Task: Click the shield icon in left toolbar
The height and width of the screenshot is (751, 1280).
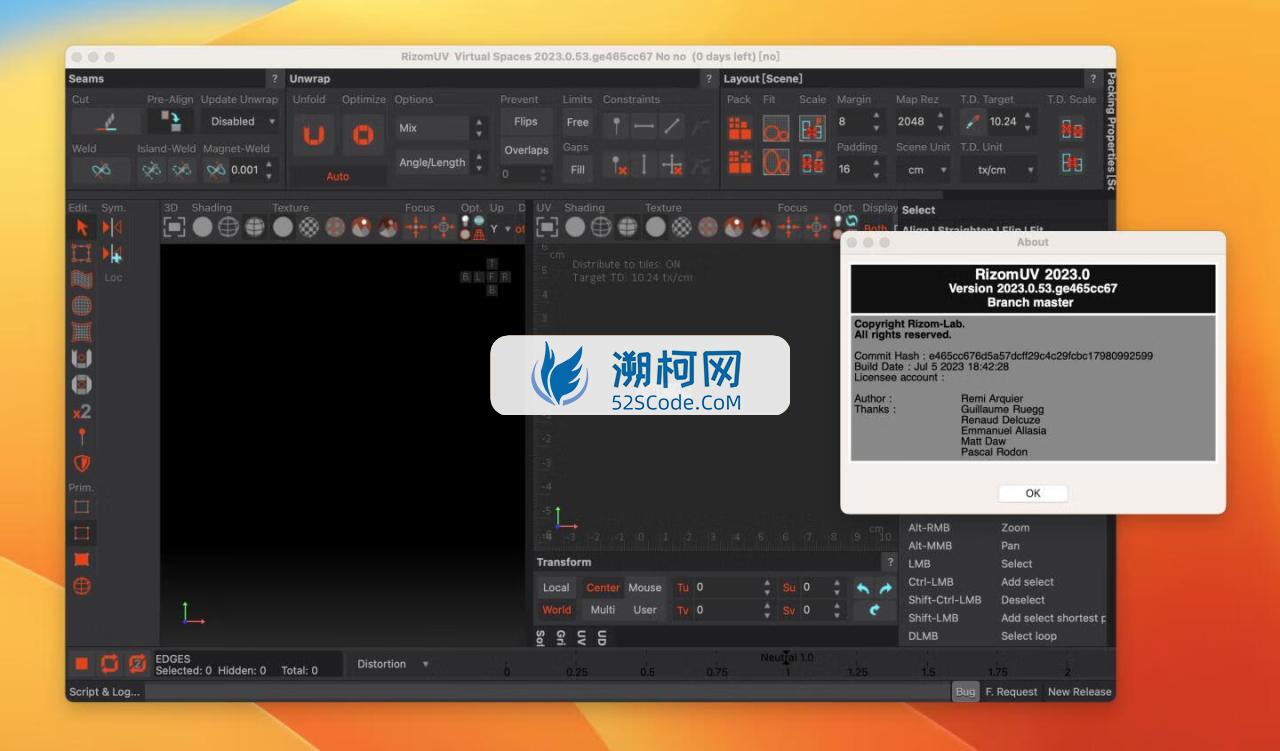Action: [82, 463]
